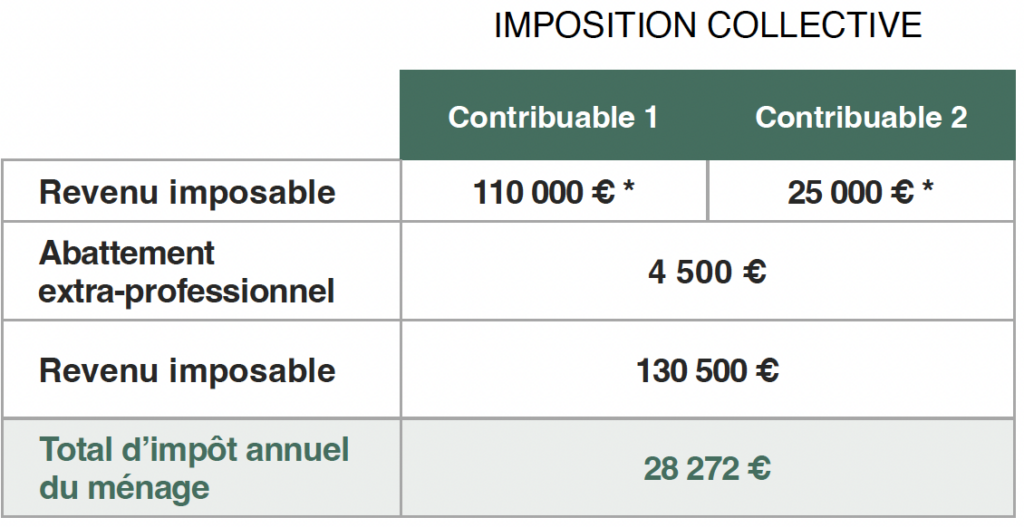Click the asterisk after 25 000 €

929,190
